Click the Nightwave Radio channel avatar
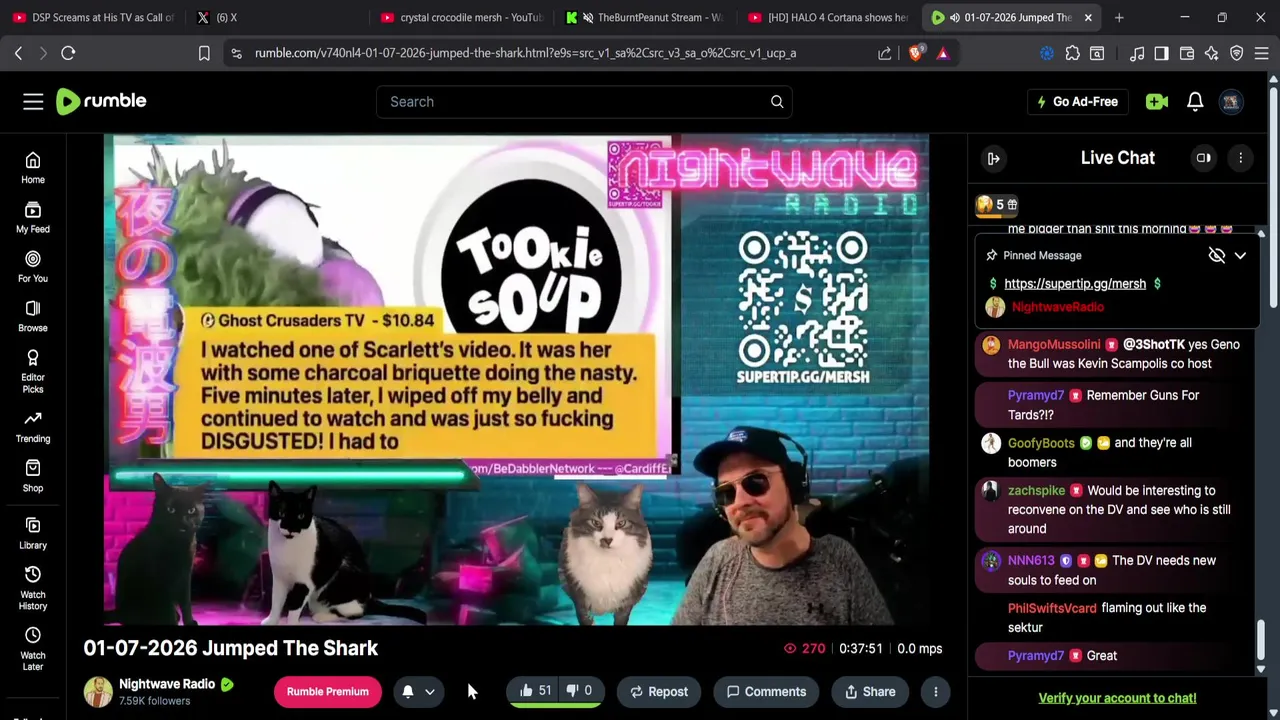 (98, 691)
